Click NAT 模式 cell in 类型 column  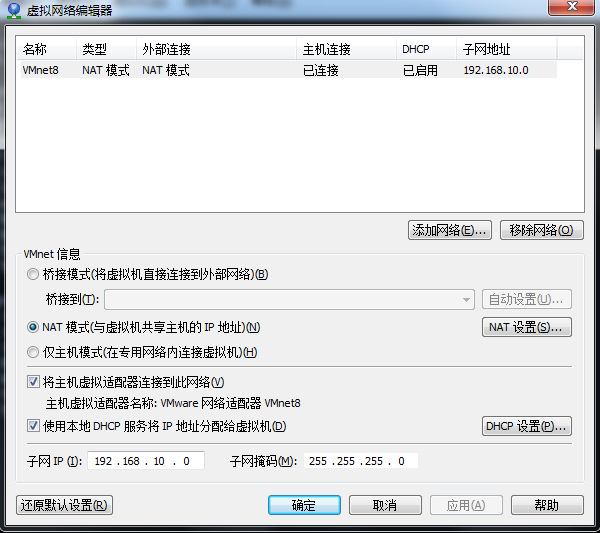point(106,70)
